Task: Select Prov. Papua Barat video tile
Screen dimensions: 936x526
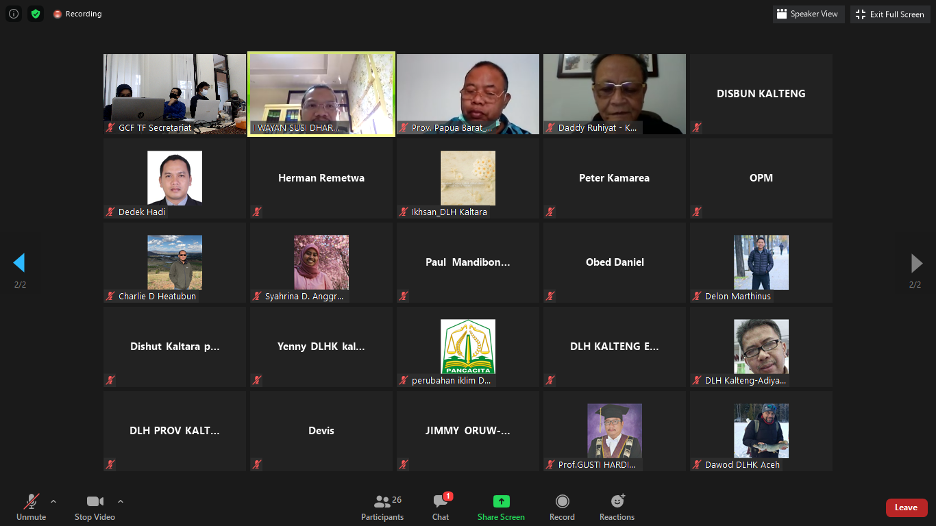Action: [x=468, y=94]
